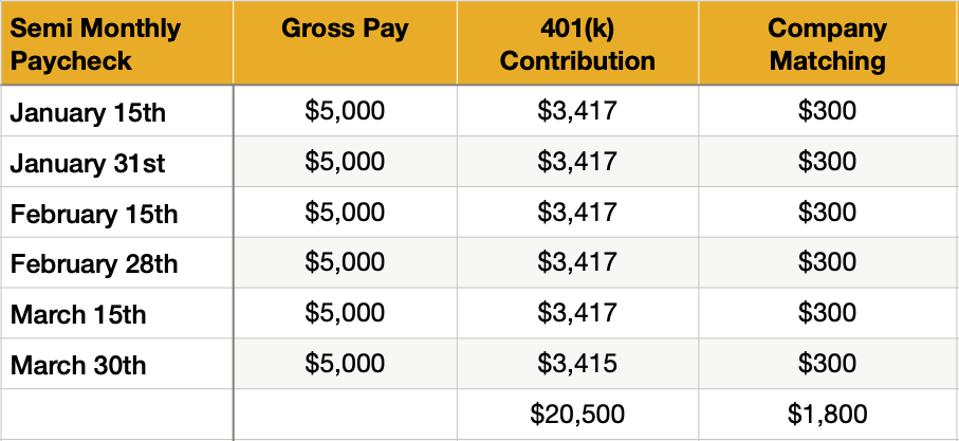959x441 pixels.
Task: Click the $20,500 total contribution cell
Action: pos(577,414)
